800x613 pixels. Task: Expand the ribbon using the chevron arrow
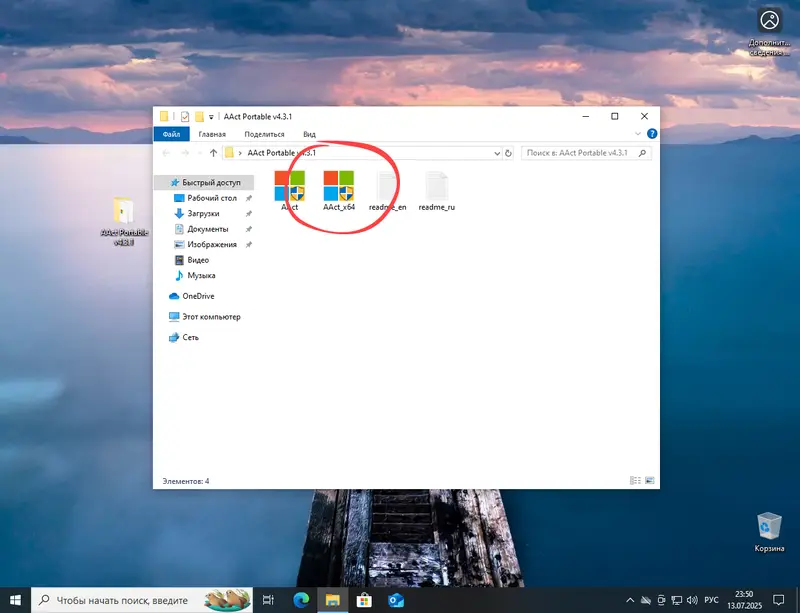640,134
